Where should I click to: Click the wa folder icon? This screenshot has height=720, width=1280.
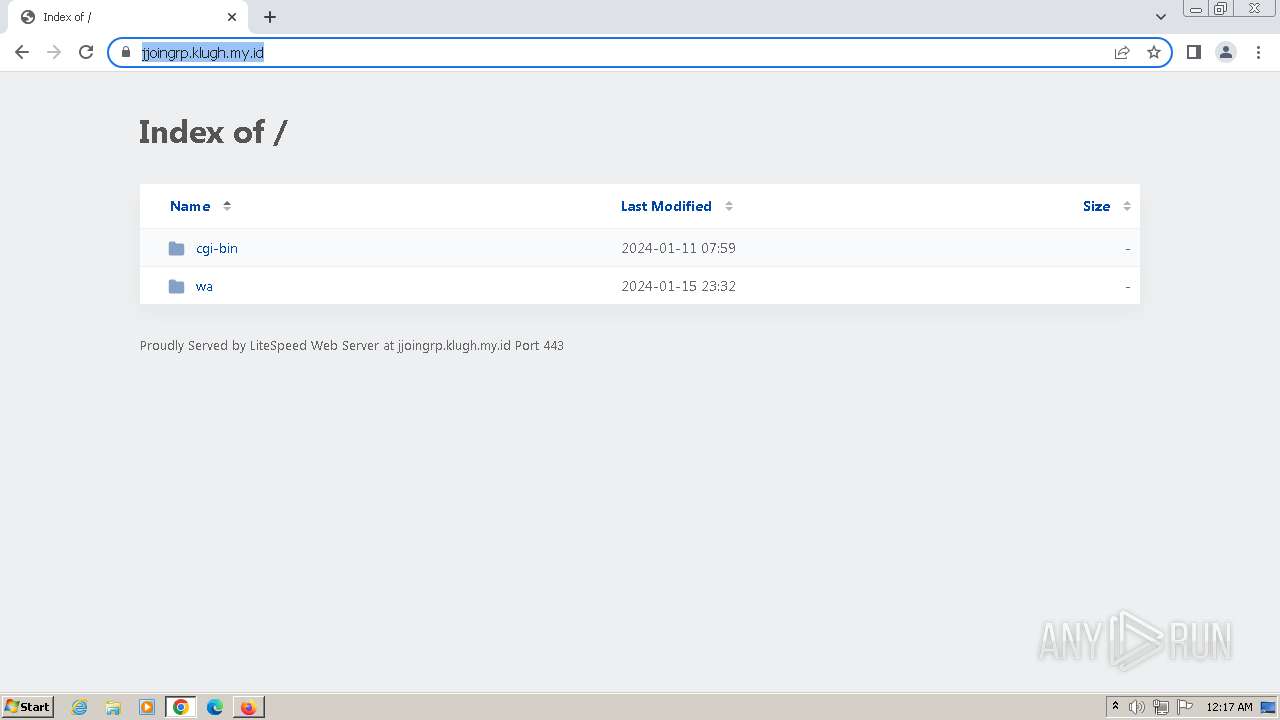point(177,286)
